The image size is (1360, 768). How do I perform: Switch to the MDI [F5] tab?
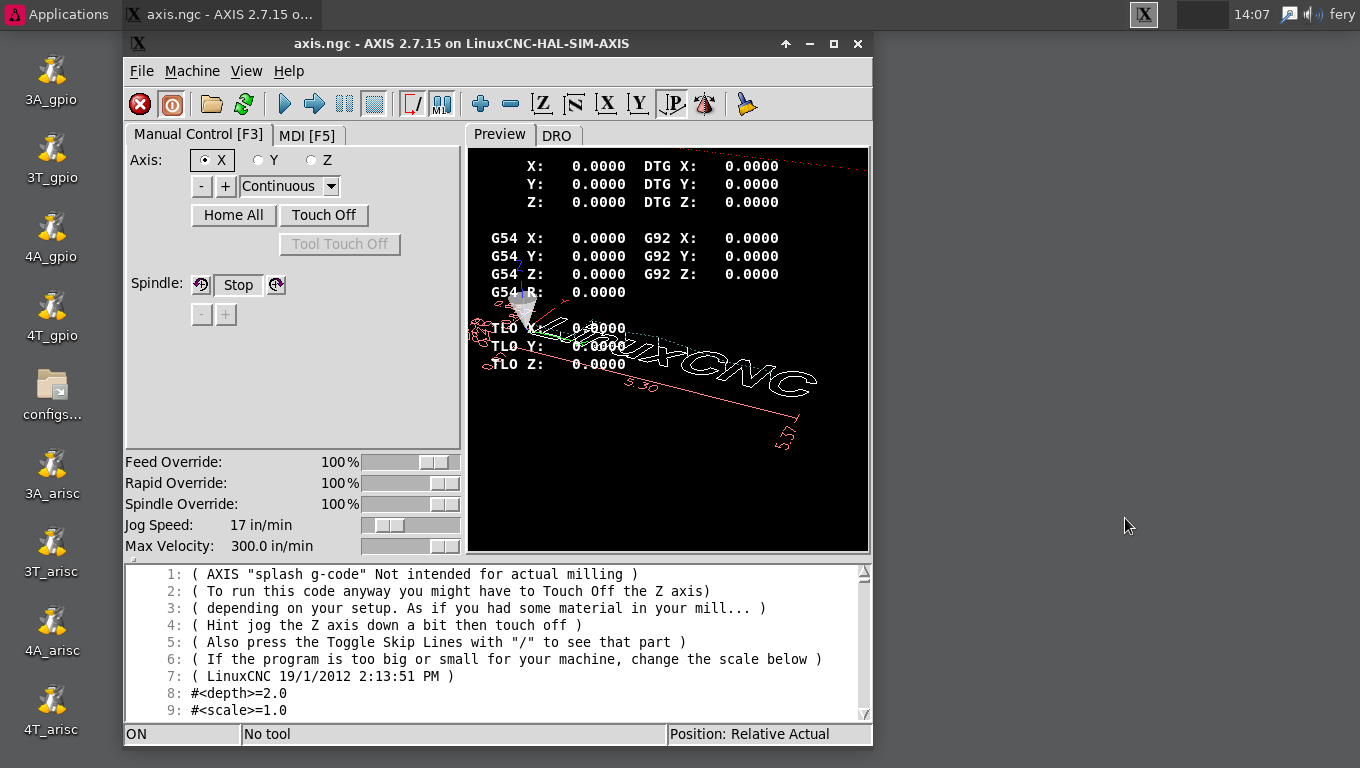pos(307,136)
